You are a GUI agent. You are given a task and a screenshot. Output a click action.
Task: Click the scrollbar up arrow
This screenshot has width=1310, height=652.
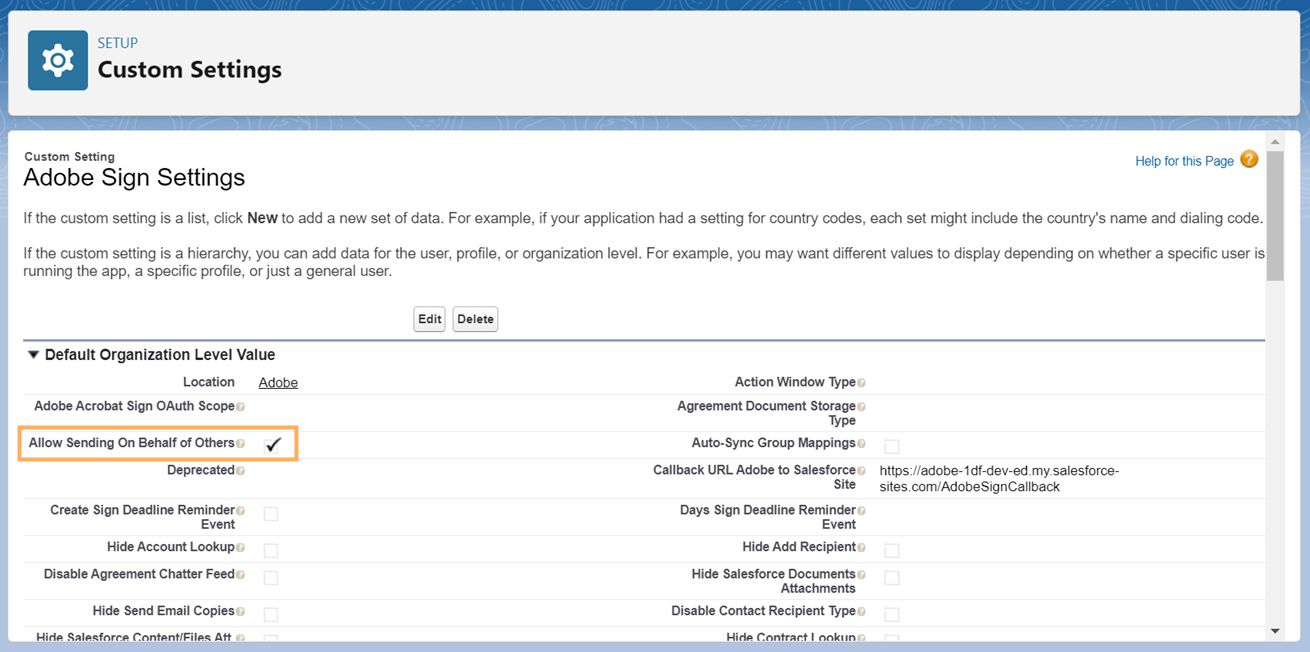coord(1274,140)
